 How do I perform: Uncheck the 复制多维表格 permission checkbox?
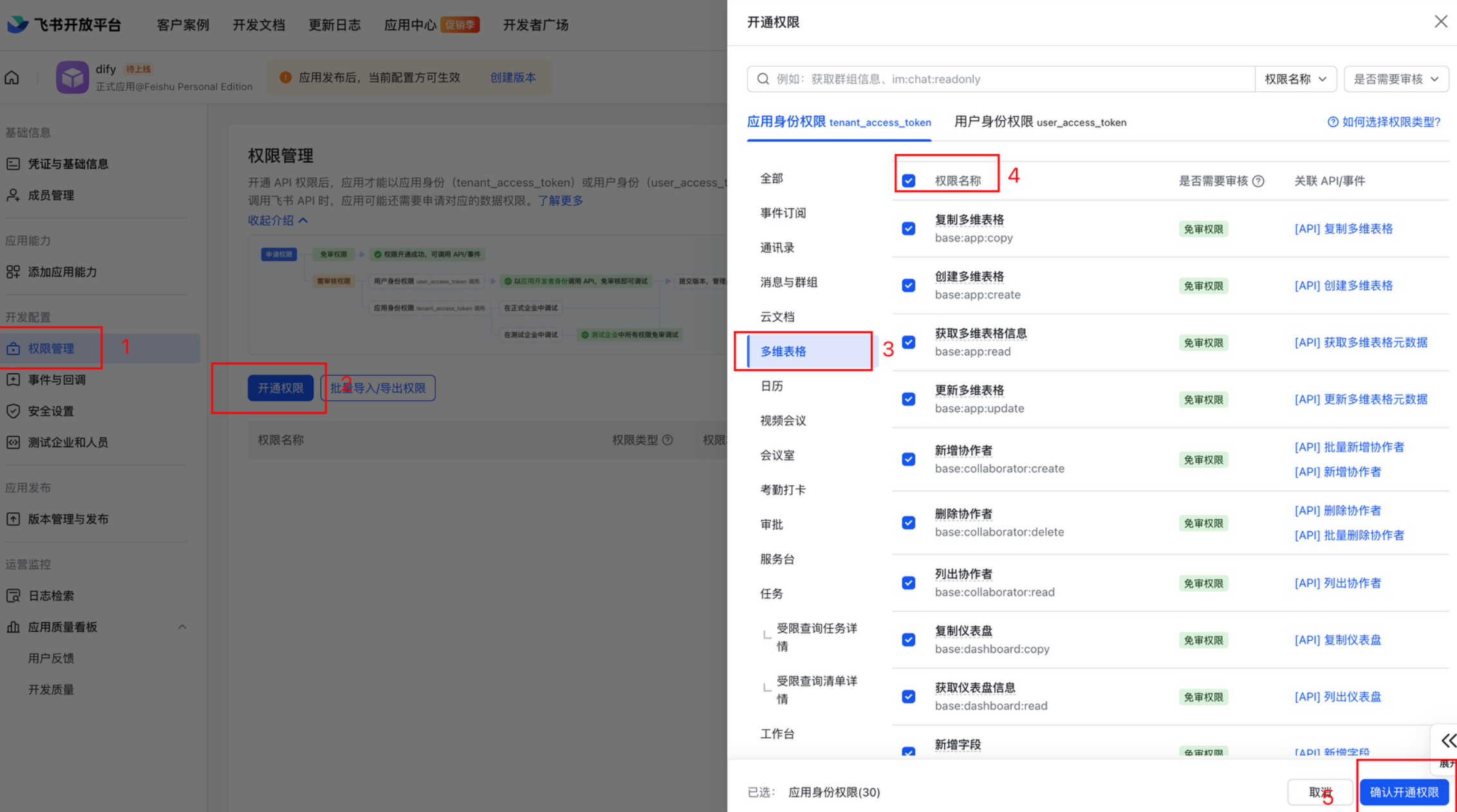909,229
